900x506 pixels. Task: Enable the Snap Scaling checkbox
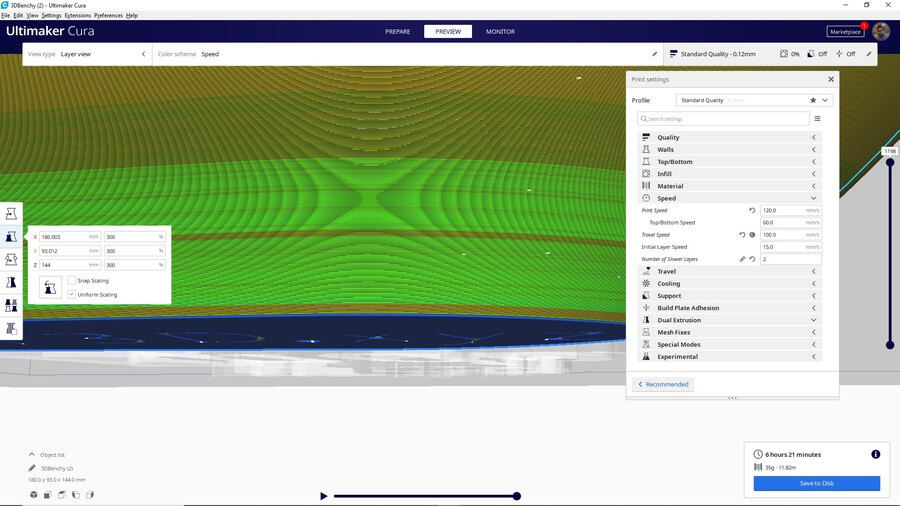71,281
